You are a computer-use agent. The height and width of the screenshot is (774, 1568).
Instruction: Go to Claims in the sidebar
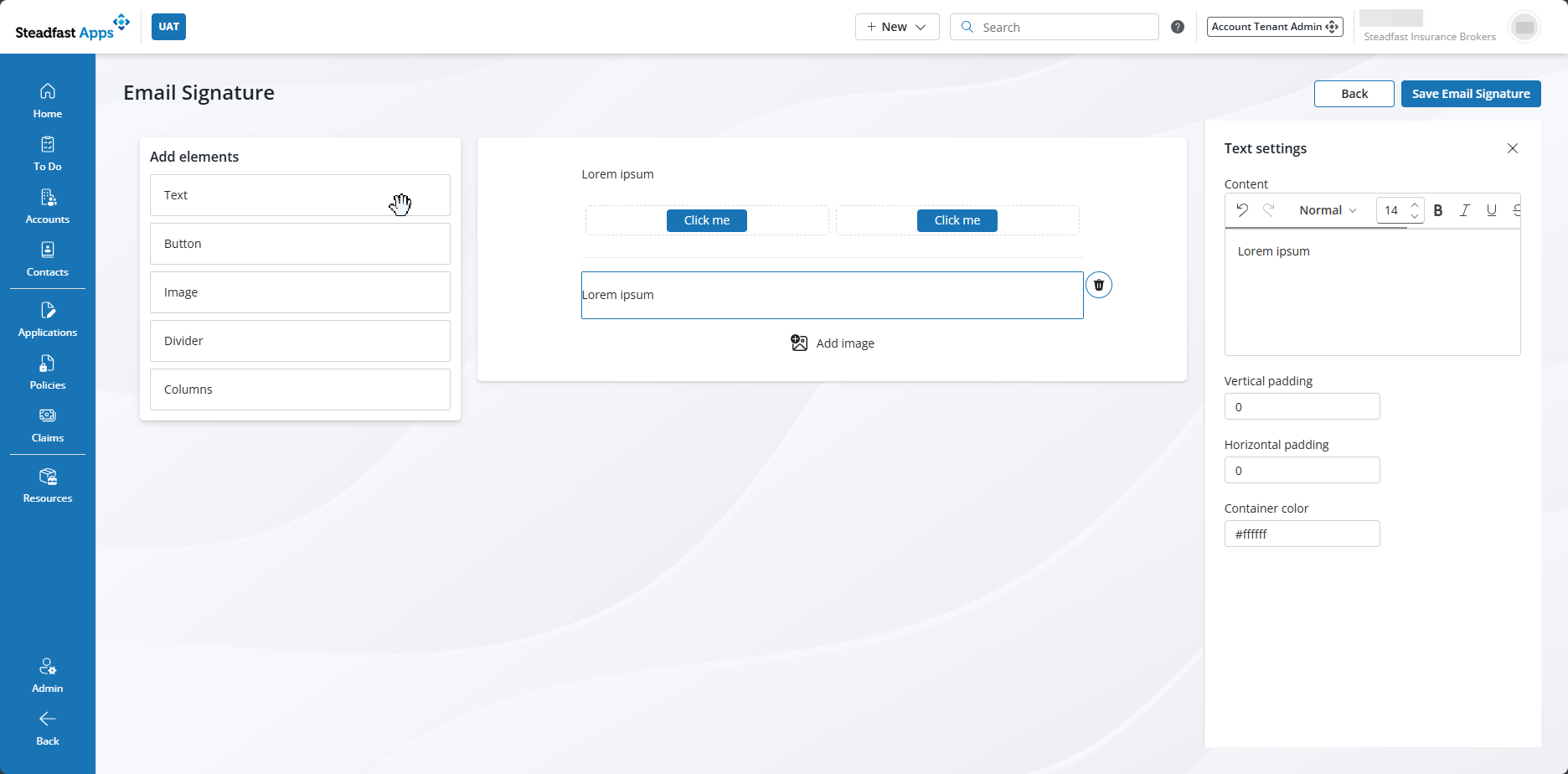coord(48,426)
